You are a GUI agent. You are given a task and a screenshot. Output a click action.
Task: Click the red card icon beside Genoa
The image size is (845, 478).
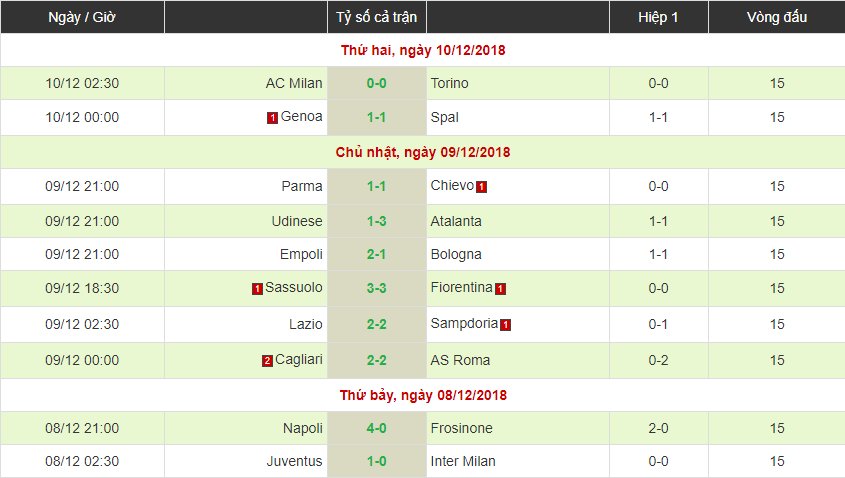click(x=272, y=118)
